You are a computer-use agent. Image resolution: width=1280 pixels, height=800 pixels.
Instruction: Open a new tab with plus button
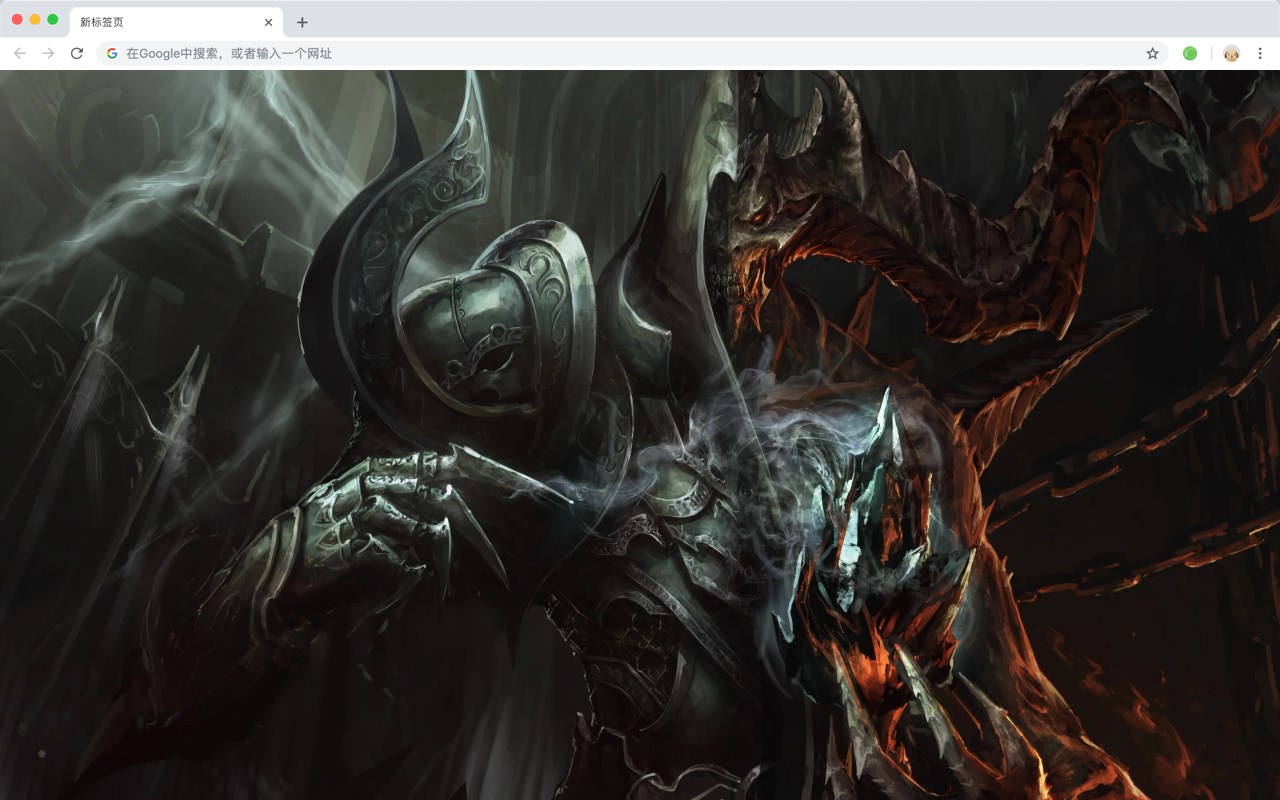[x=302, y=22]
